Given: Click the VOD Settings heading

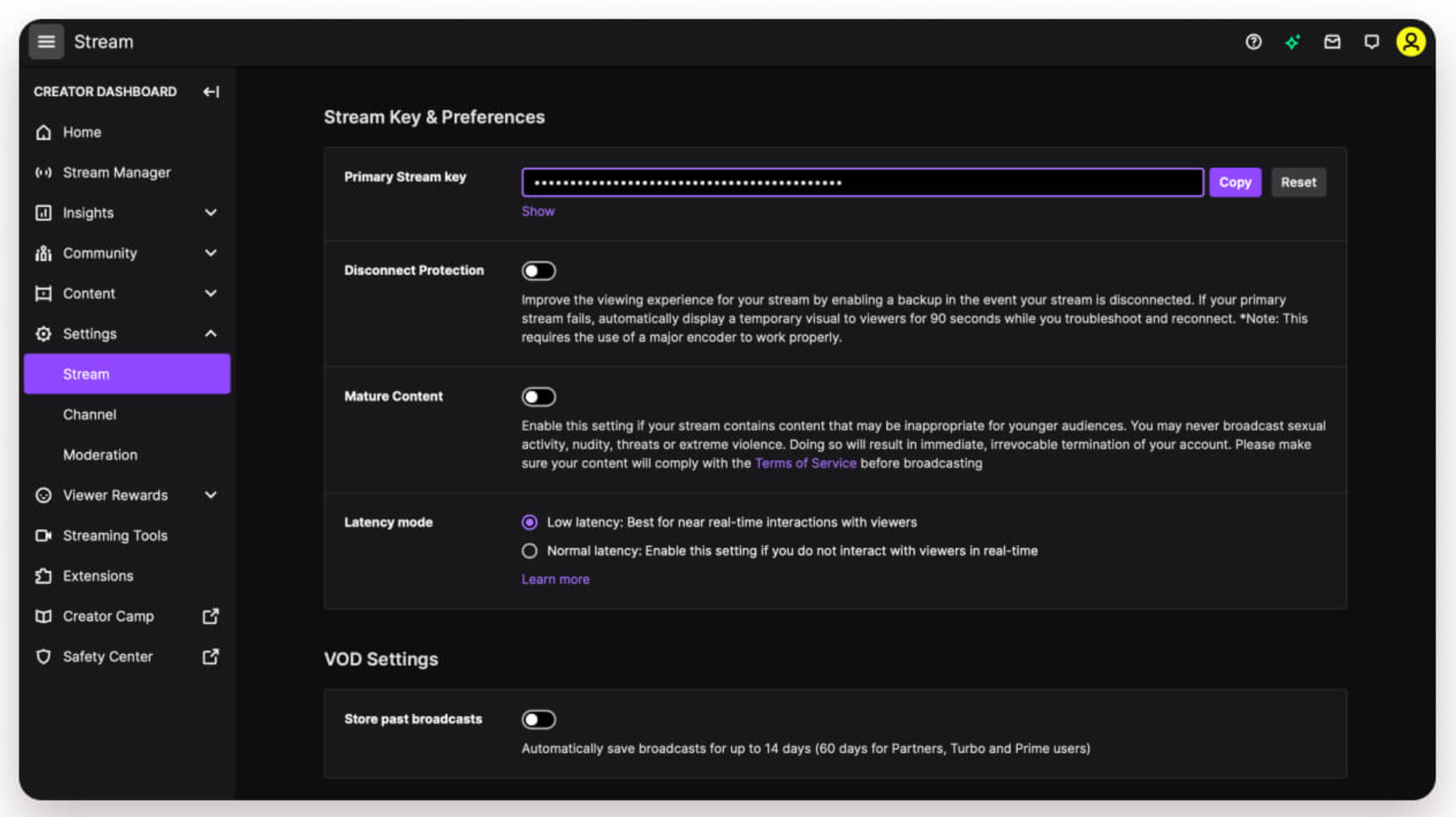Looking at the screenshot, I should coord(381,659).
